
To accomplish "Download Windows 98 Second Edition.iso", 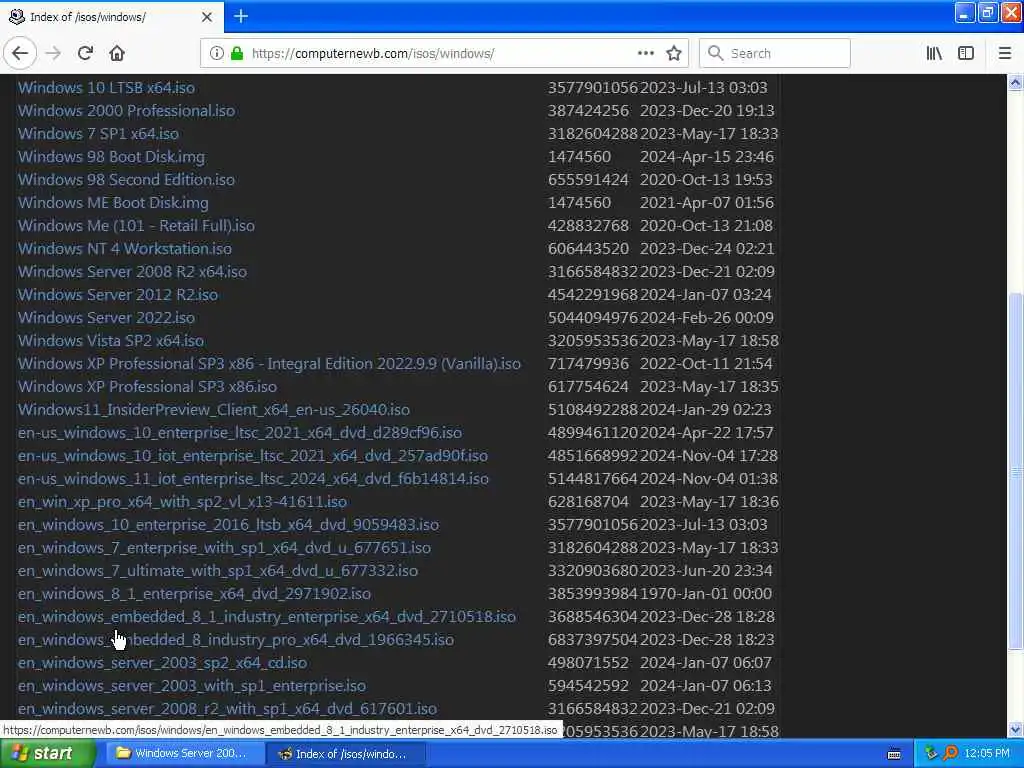I will (x=126, y=180).
